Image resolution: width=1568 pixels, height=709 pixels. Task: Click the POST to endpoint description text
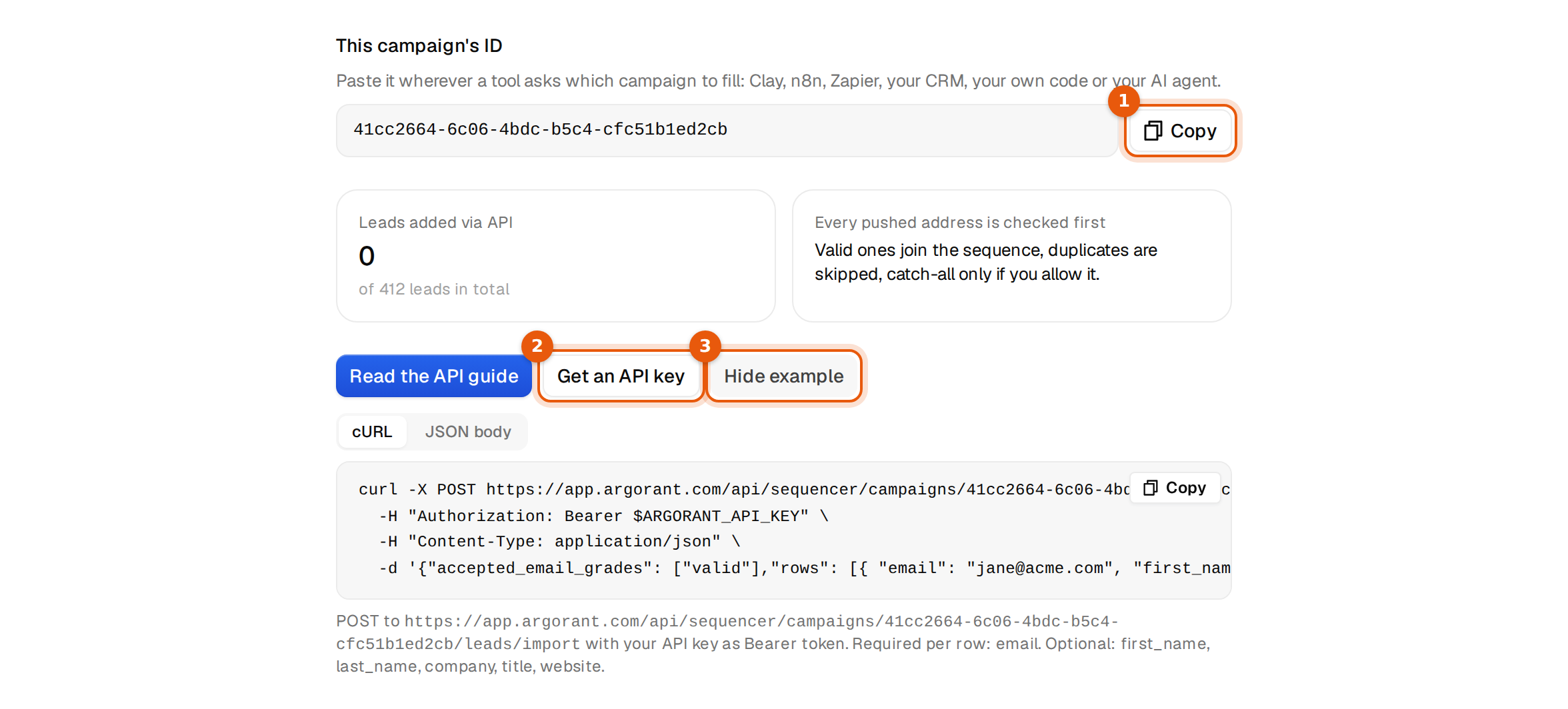[773, 644]
